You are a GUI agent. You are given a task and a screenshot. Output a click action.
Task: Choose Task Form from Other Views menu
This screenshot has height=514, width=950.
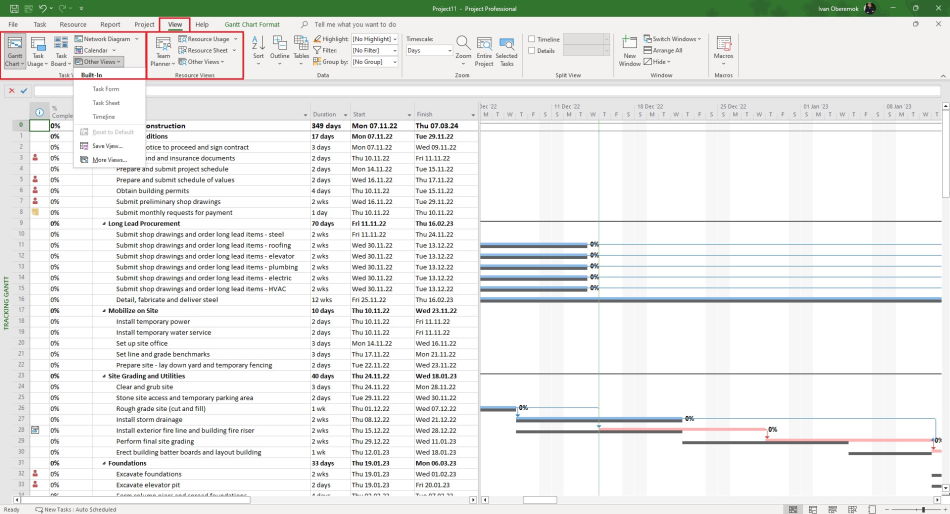point(105,89)
